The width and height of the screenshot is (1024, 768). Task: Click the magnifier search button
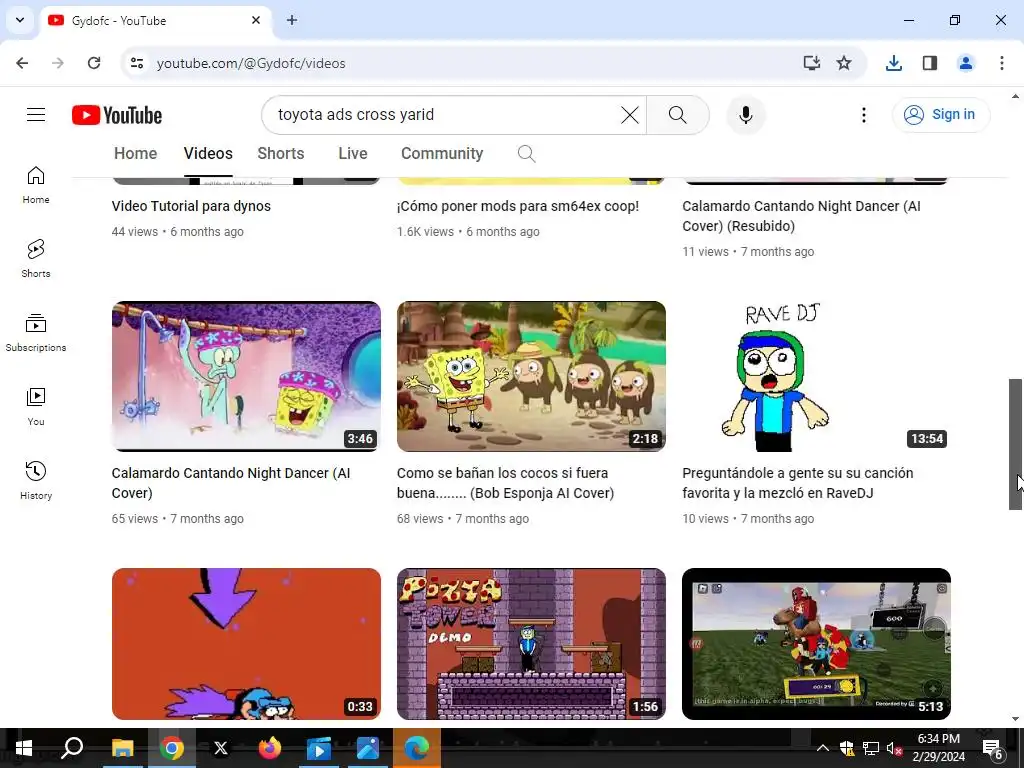point(678,115)
